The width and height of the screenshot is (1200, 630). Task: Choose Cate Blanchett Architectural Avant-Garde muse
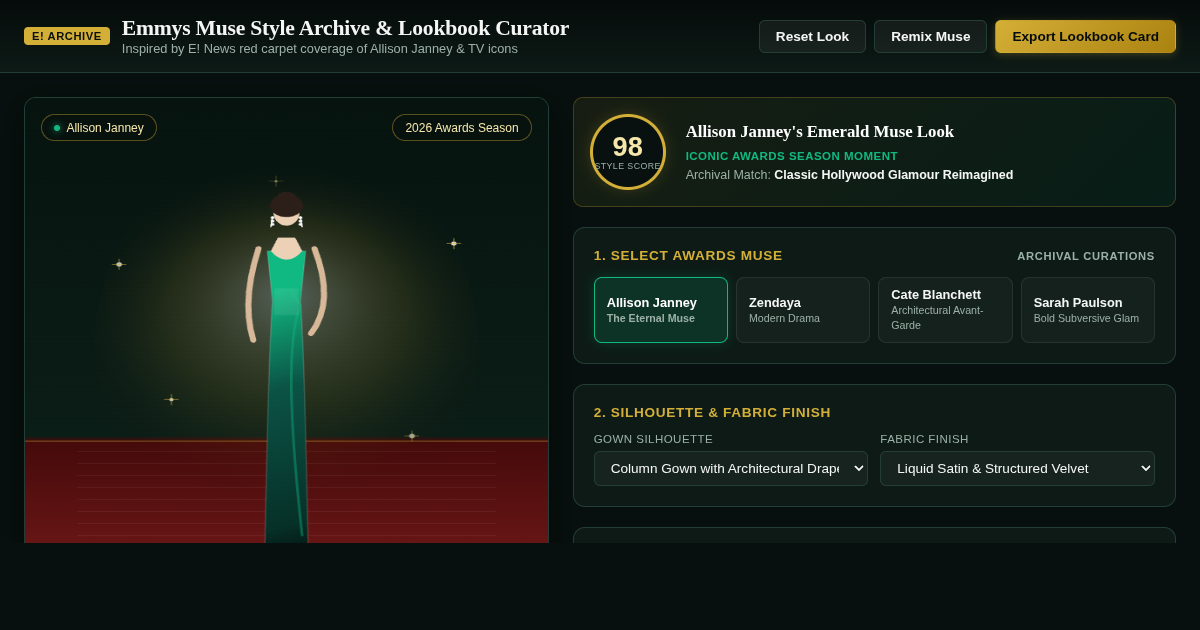coord(945,310)
